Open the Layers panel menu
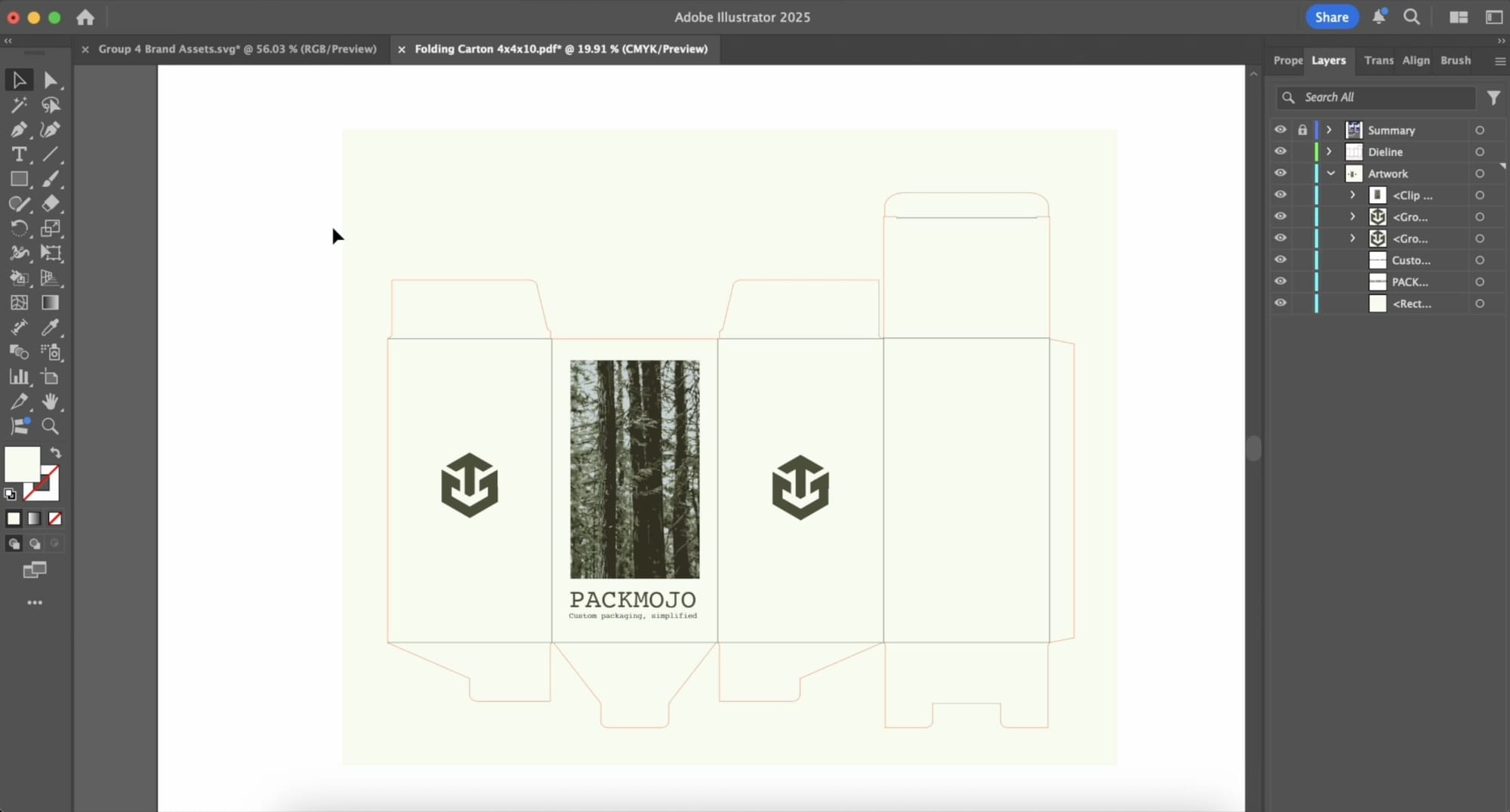Image resolution: width=1510 pixels, height=812 pixels. click(x=1500, y=60)
